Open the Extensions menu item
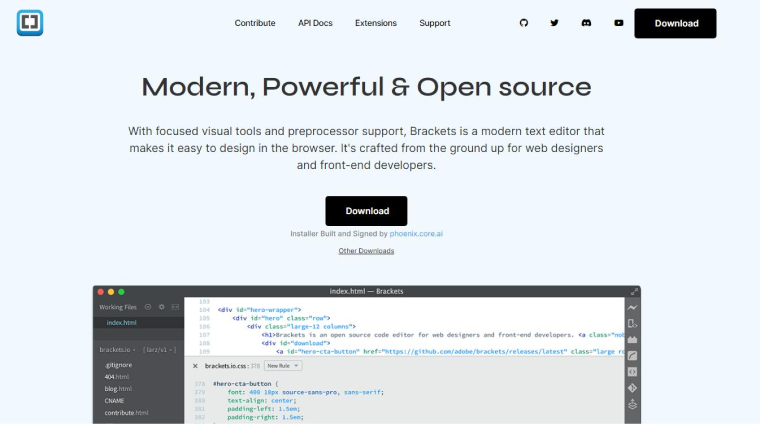760x424 pixels. point(376,23)
